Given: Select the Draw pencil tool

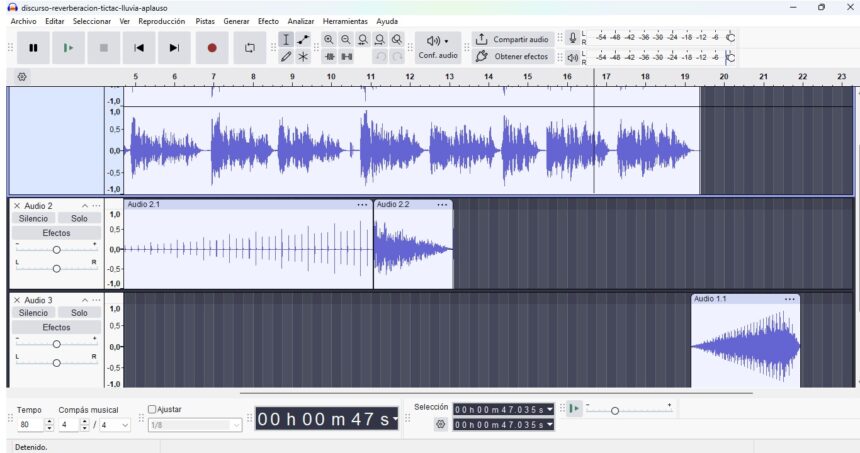Looking at the screenshot, I should click(286, 57).
